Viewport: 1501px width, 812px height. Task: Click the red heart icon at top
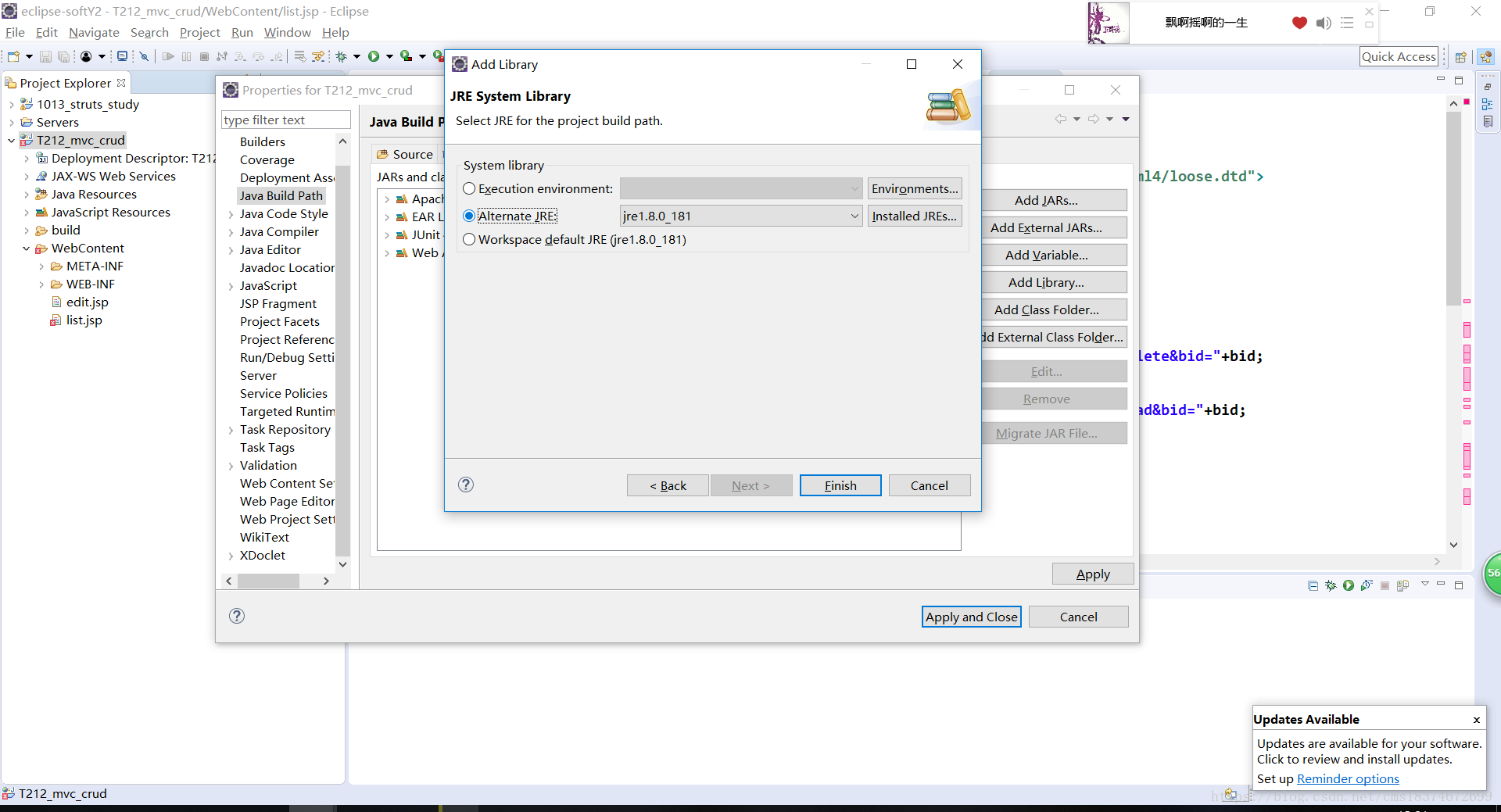[x=1299, y=23]
